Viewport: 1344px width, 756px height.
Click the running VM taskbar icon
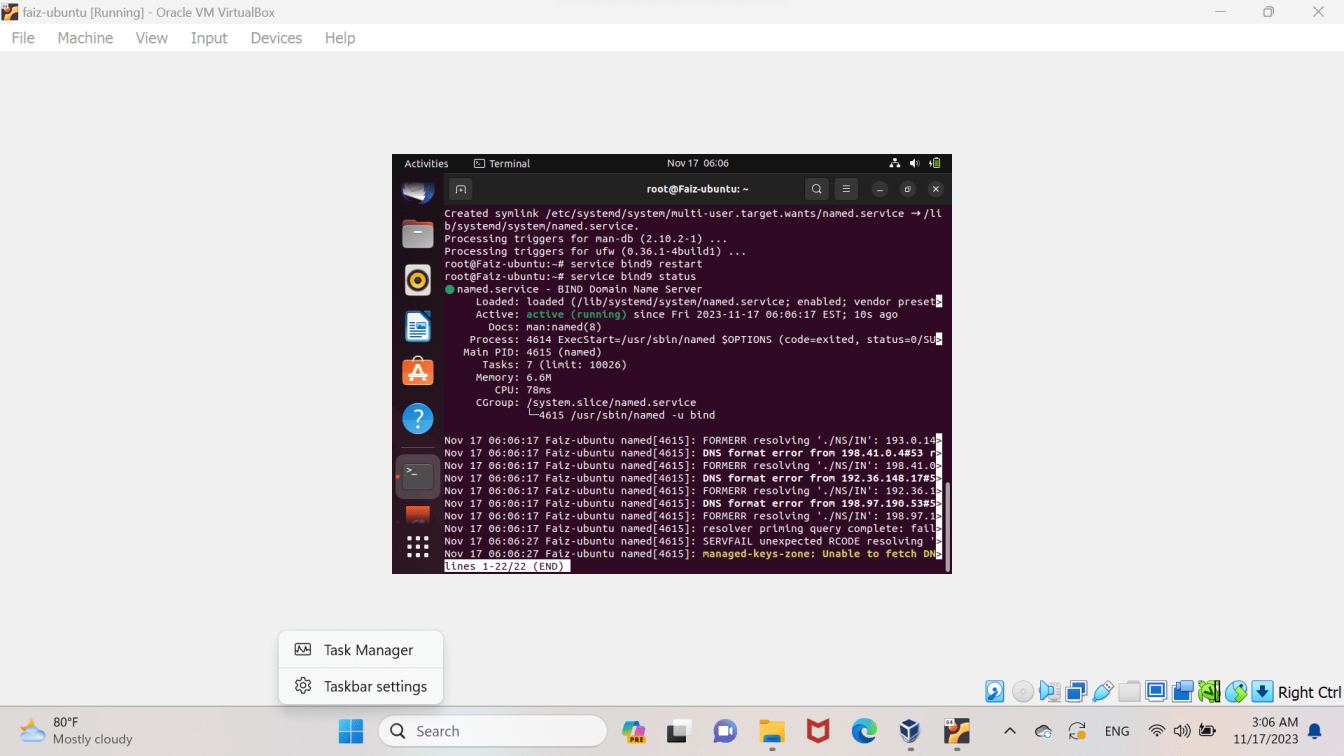coord(957,731)
